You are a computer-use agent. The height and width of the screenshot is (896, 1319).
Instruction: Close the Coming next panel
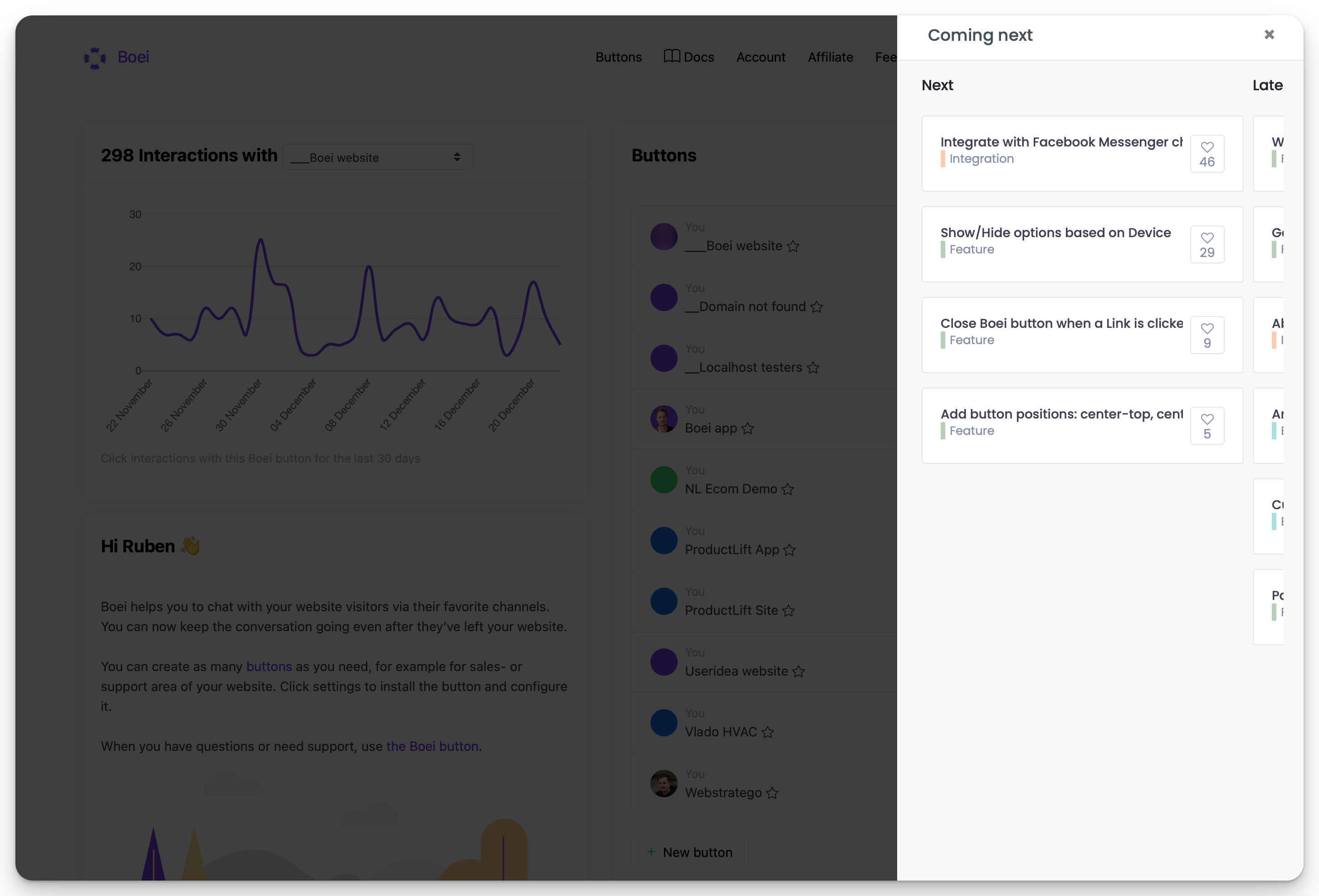[1269, 34]
